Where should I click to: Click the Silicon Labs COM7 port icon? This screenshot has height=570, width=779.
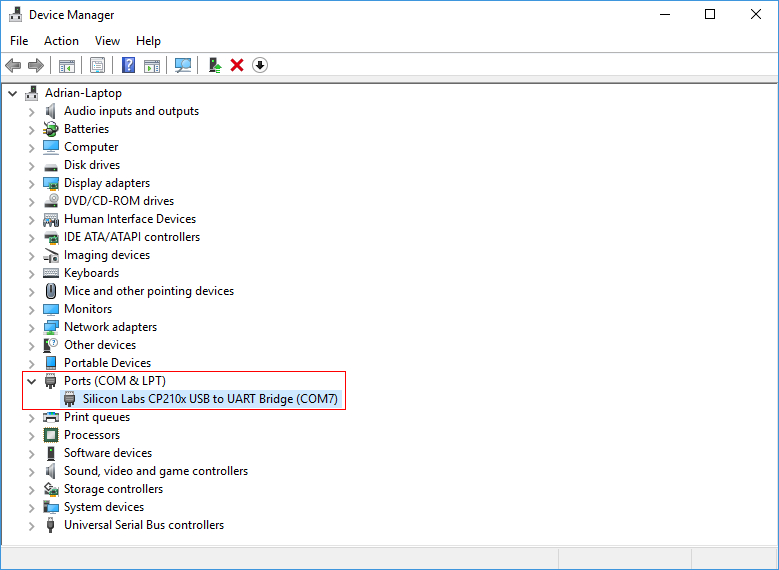tap(70, 399)
